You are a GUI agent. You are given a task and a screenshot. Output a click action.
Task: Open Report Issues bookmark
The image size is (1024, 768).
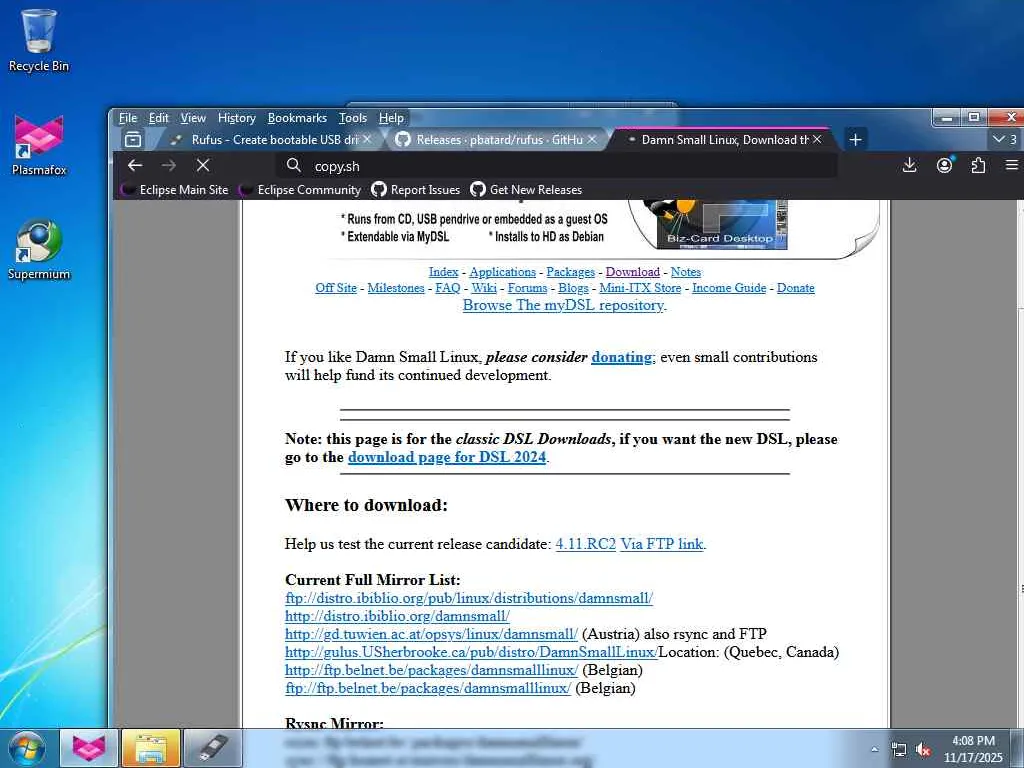(x=416, y=190)
